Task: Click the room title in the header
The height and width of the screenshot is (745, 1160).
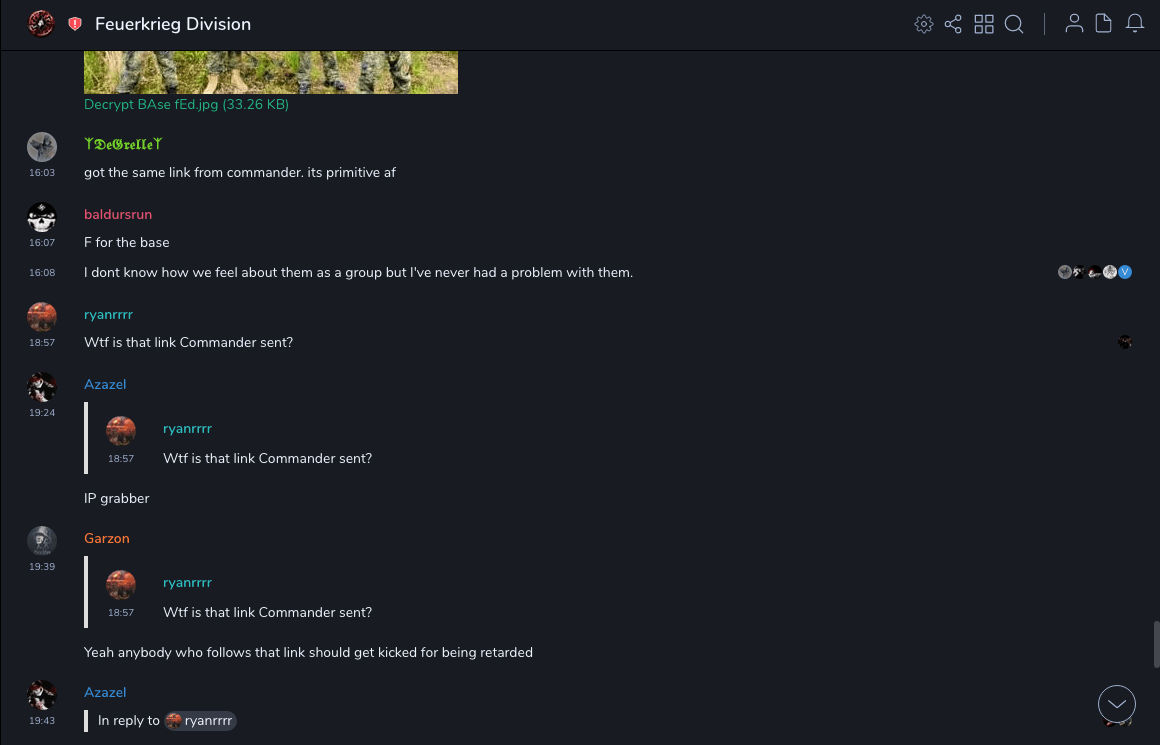Action: 173,24
